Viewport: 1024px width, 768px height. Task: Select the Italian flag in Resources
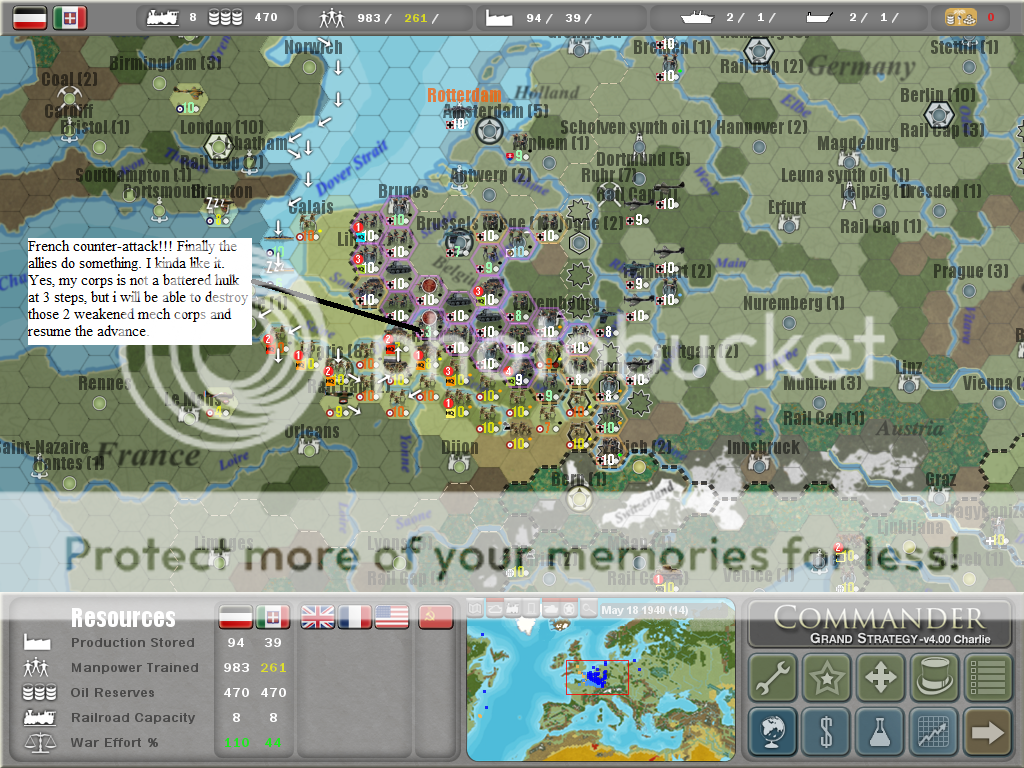click(273, 617)
